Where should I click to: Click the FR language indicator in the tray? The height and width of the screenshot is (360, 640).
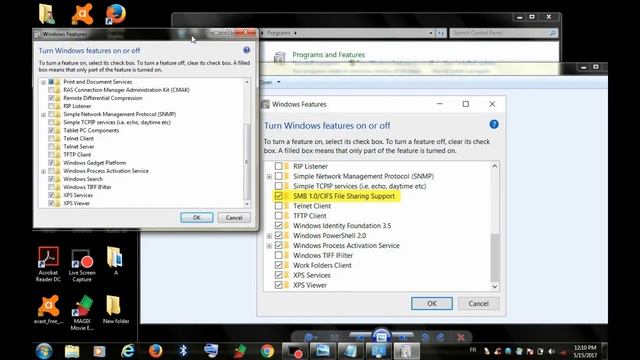point(473,350)
